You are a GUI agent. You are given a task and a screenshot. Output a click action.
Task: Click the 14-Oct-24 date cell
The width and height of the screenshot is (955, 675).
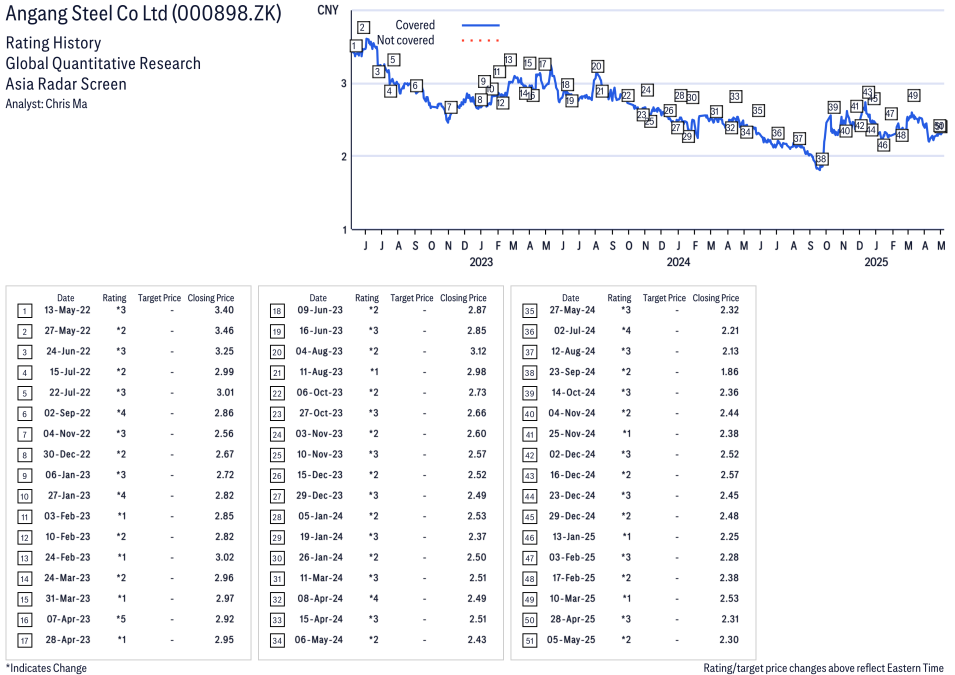tap(573, 392)
